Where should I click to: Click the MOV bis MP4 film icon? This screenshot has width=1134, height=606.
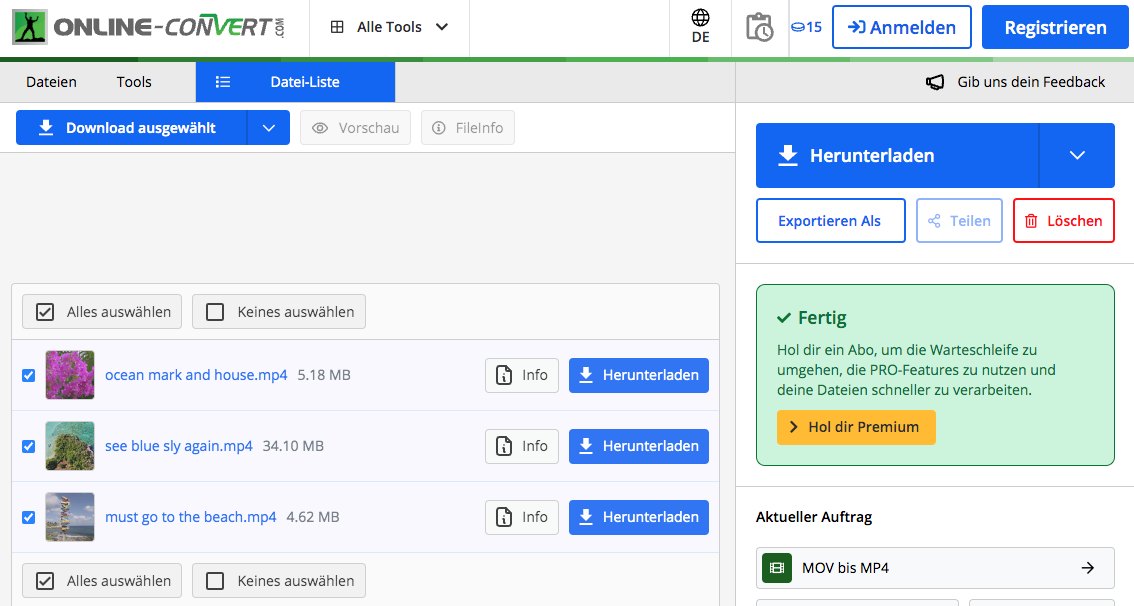[x=776, y=568]
